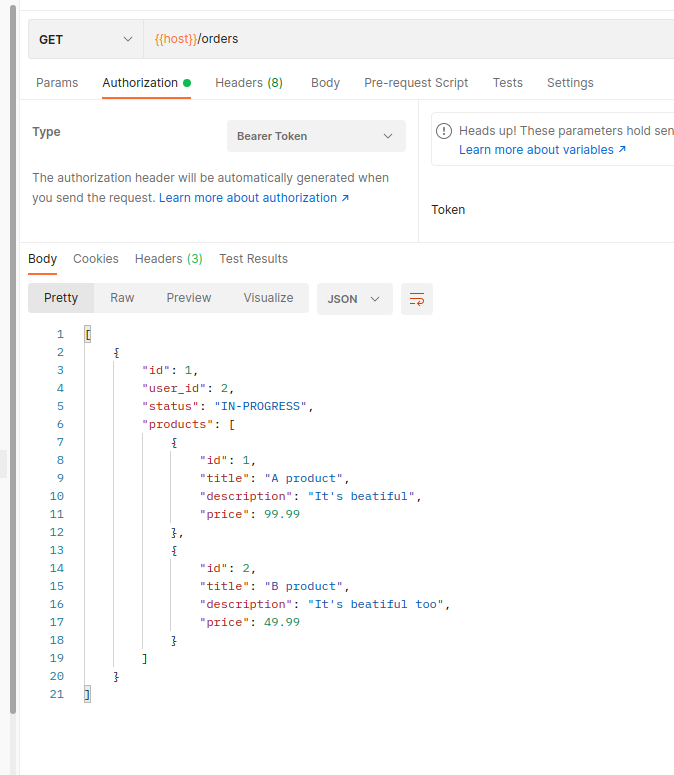
Task: Switch to Preview response view
Action: tap(189, 298)
